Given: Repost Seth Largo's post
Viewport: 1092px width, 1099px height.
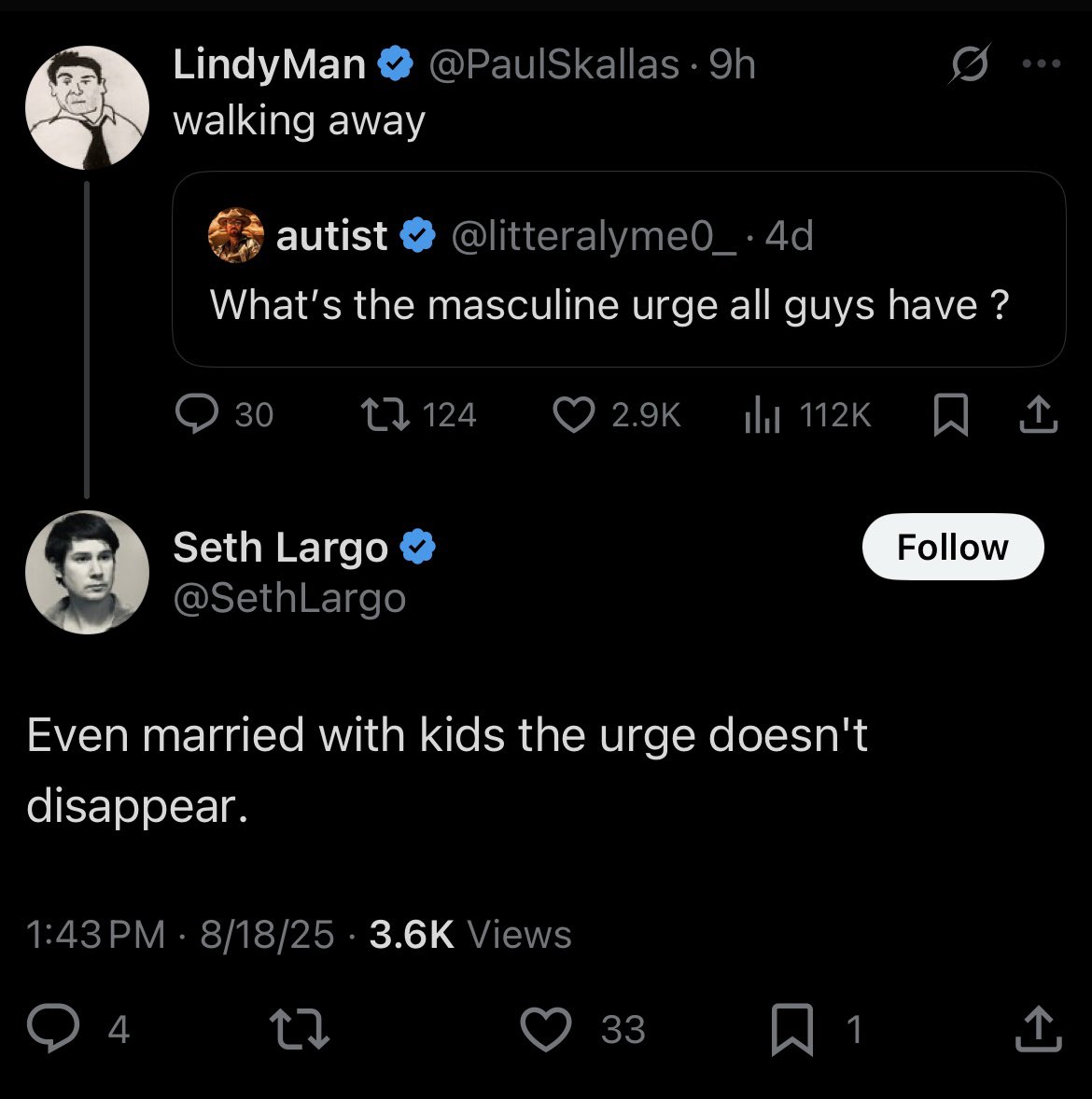Looking at the screenshot, I should (x=300, y=1028).
